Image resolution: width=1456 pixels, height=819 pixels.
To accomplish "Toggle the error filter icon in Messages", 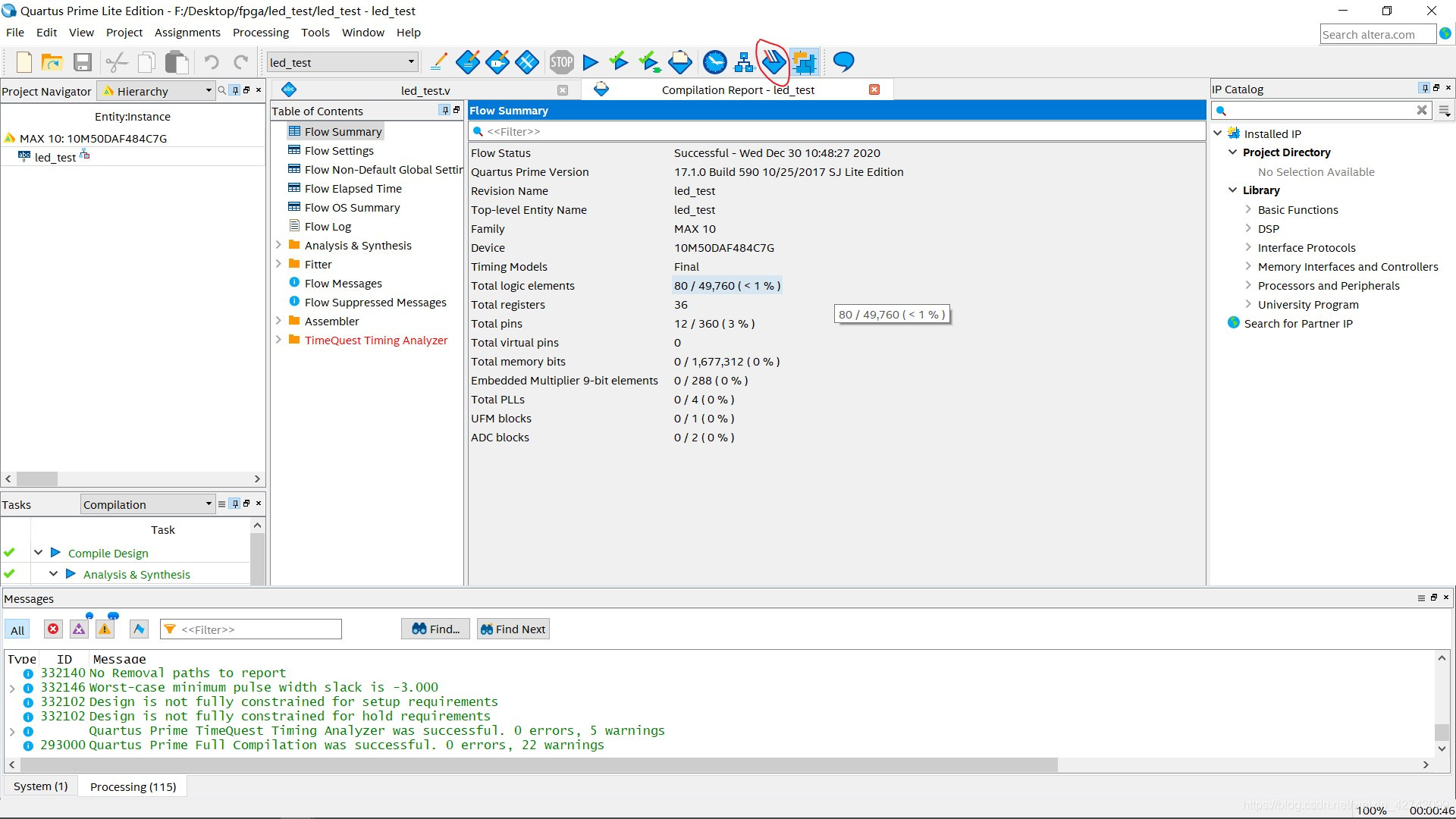I will (52, 628).
